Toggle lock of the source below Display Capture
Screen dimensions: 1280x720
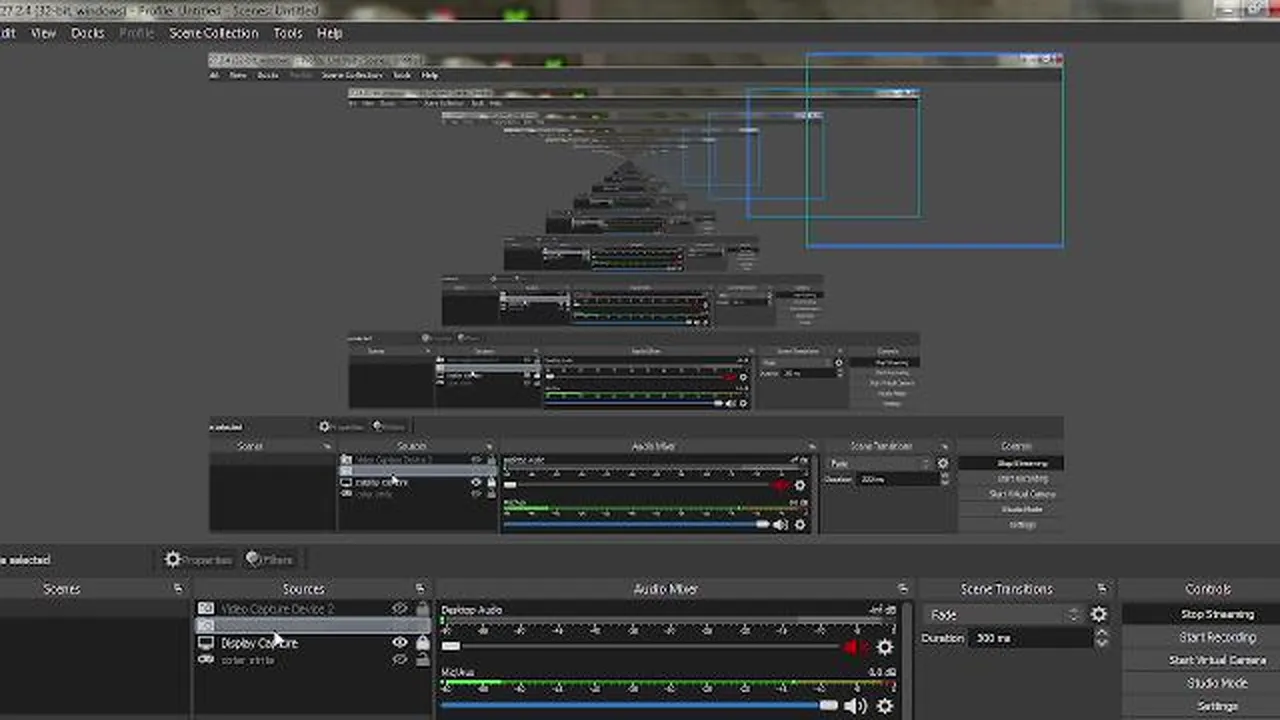tap(422, 660)
